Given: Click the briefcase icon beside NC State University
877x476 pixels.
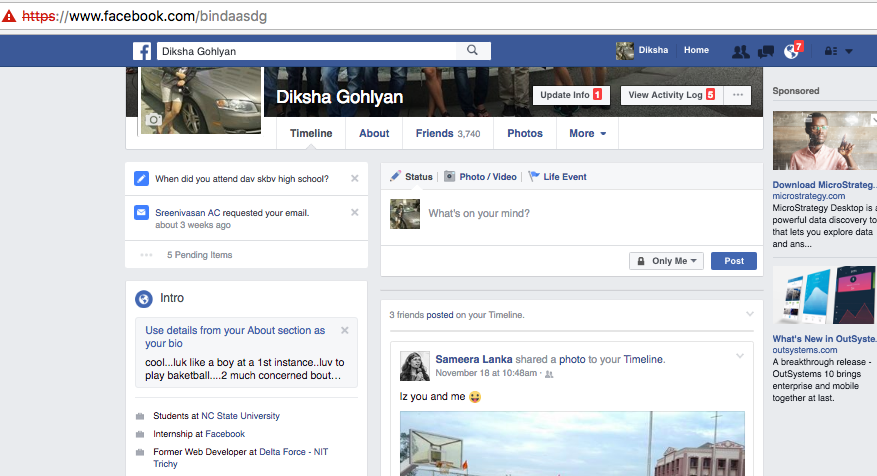Looking at the screenshot, I should pyautogui.click(x=140, y=416).
